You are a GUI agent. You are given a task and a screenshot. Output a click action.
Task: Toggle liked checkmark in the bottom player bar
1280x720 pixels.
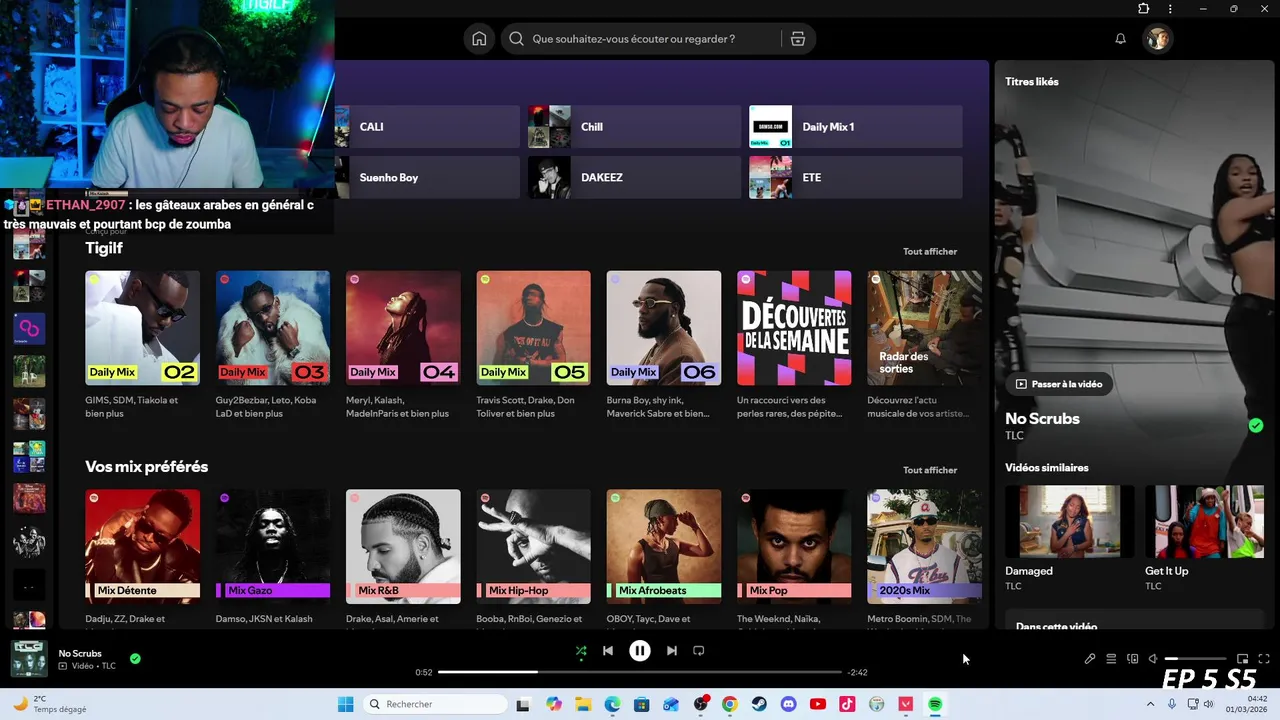click(x=135, y=659)
